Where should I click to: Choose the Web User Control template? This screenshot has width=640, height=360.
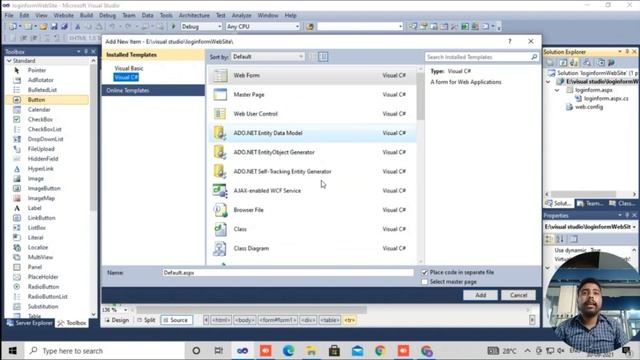(x=312, y=114)
